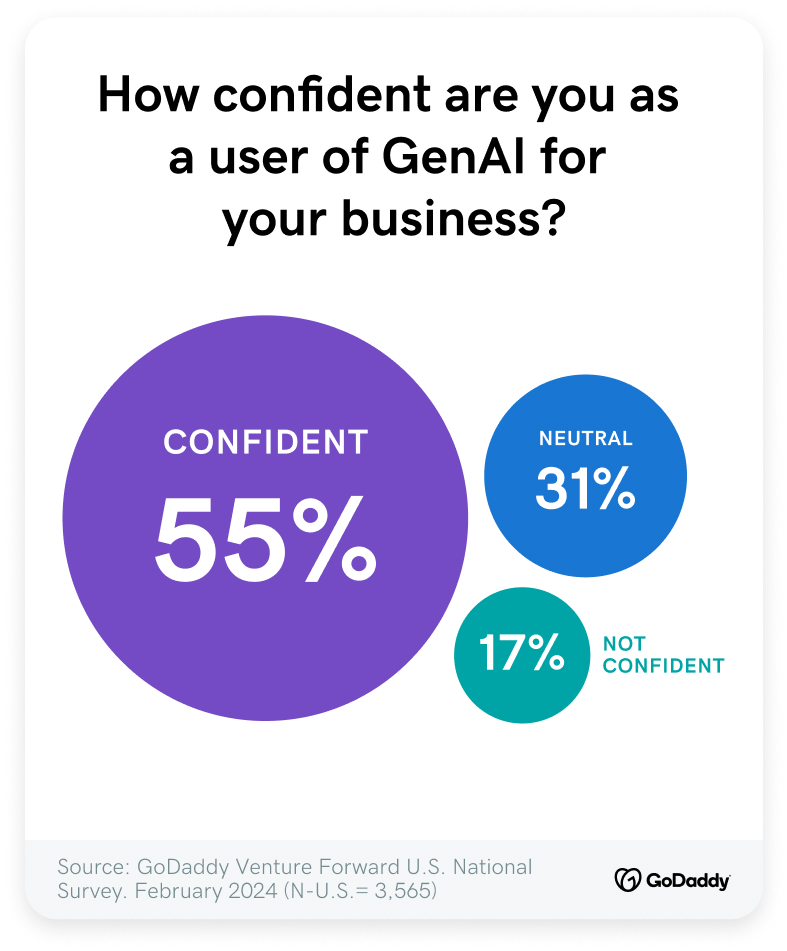Click the word 'confident' in headline
This screenshot has width=787, height=951.
322,95
